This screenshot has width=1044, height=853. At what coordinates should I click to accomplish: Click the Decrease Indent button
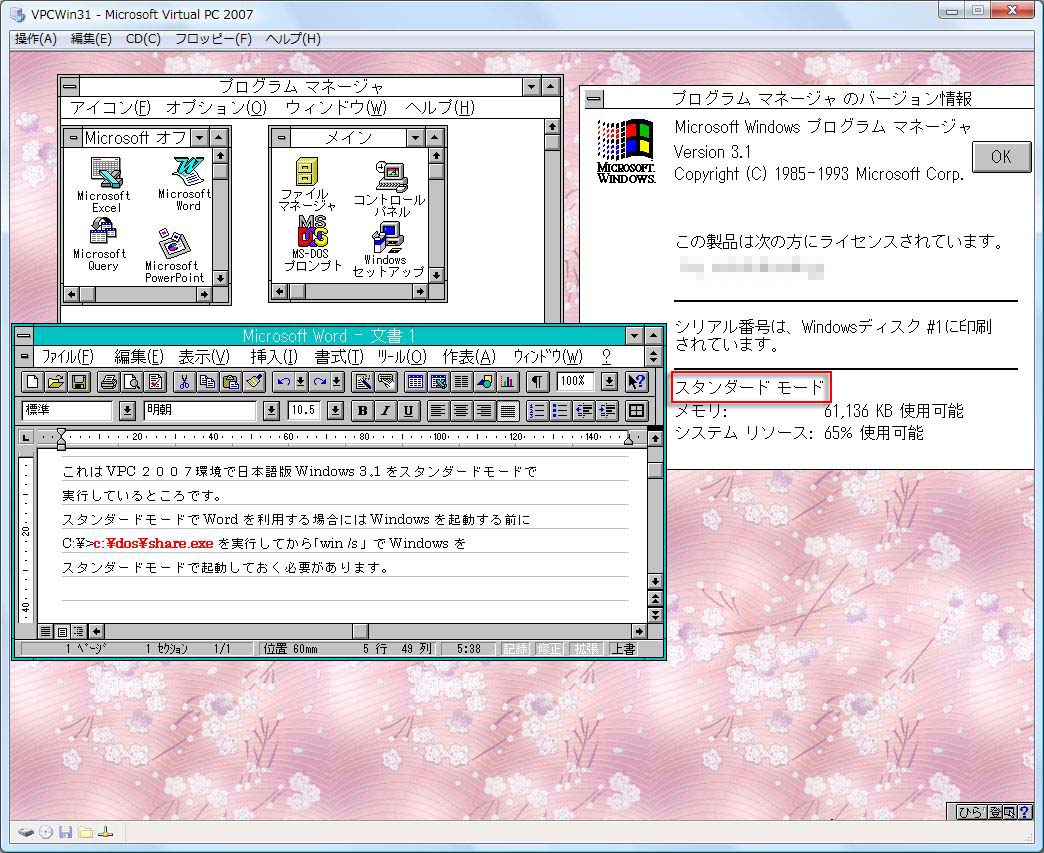click(583, 411)
